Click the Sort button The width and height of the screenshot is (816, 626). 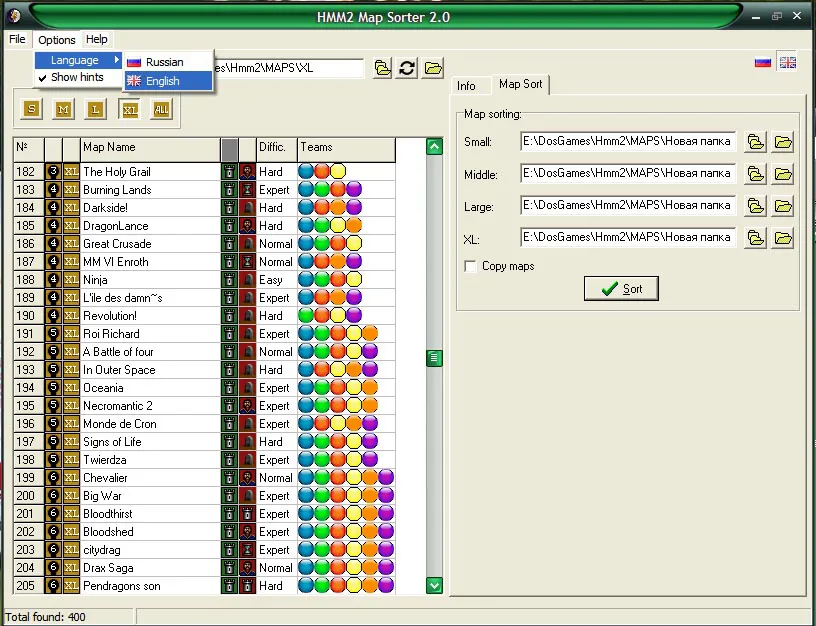click(621, 289)
